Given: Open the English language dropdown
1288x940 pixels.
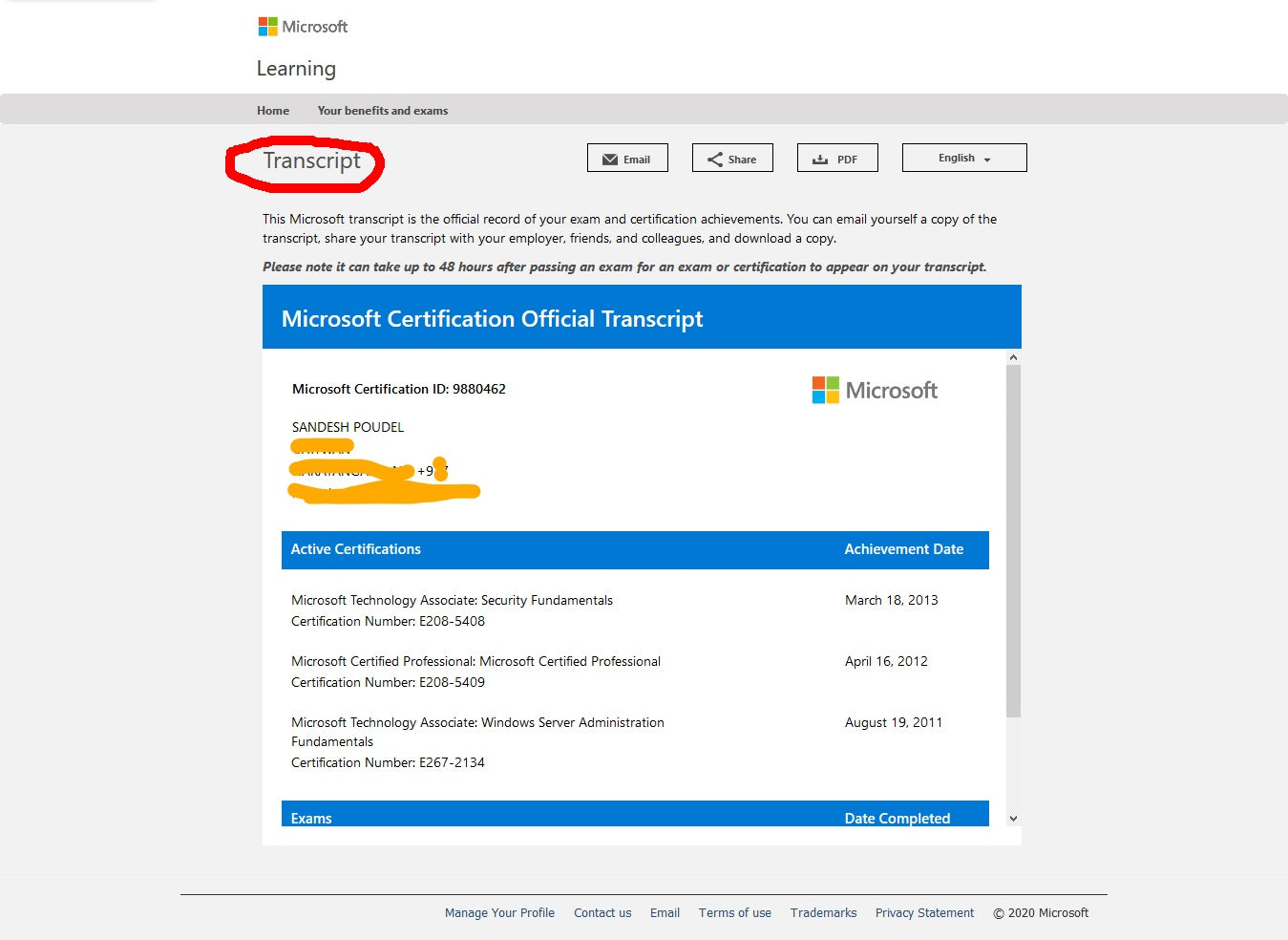Looking at the screenshot, I should coord(963,158).
